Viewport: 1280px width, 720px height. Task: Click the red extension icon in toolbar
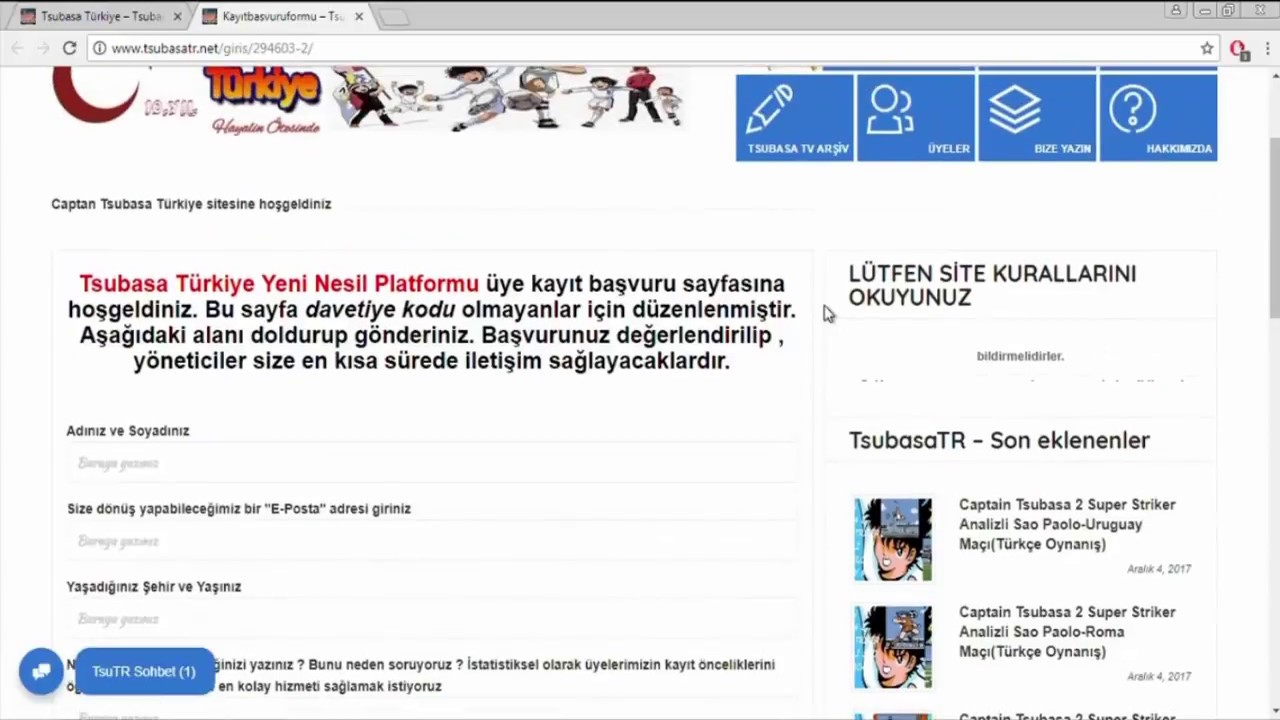coord(1238,48)
